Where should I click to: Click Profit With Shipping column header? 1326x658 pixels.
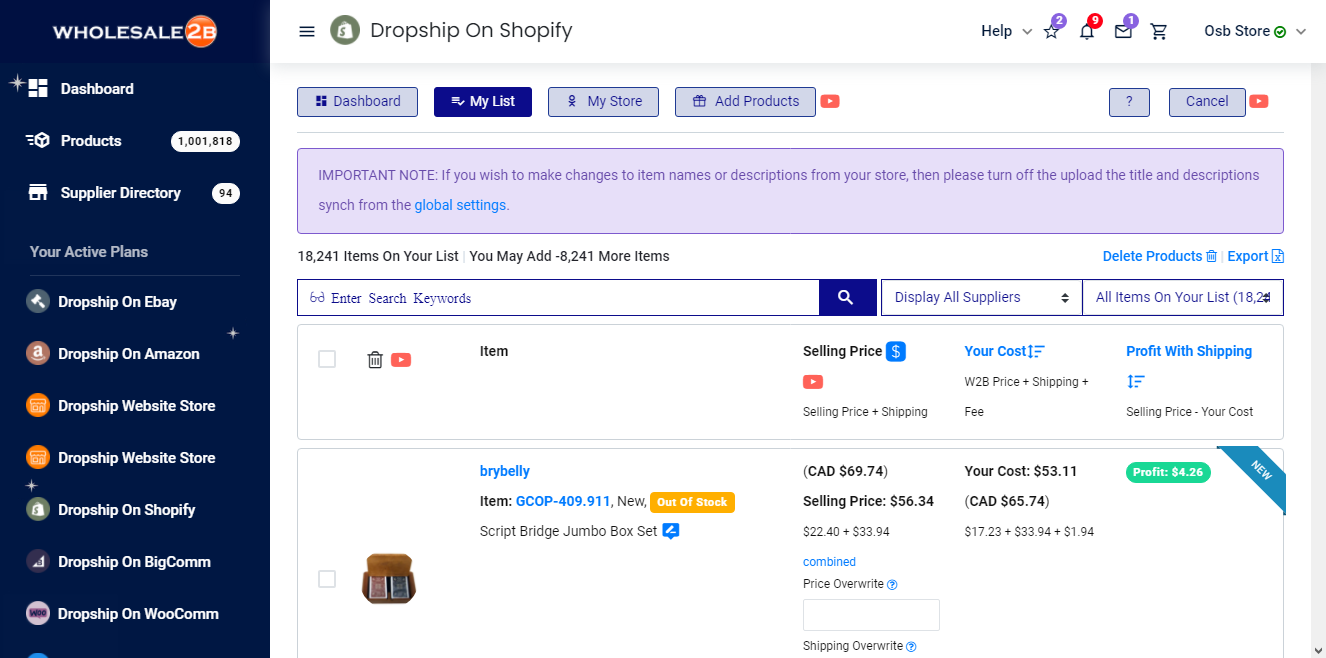click(x=1189, y=351)
